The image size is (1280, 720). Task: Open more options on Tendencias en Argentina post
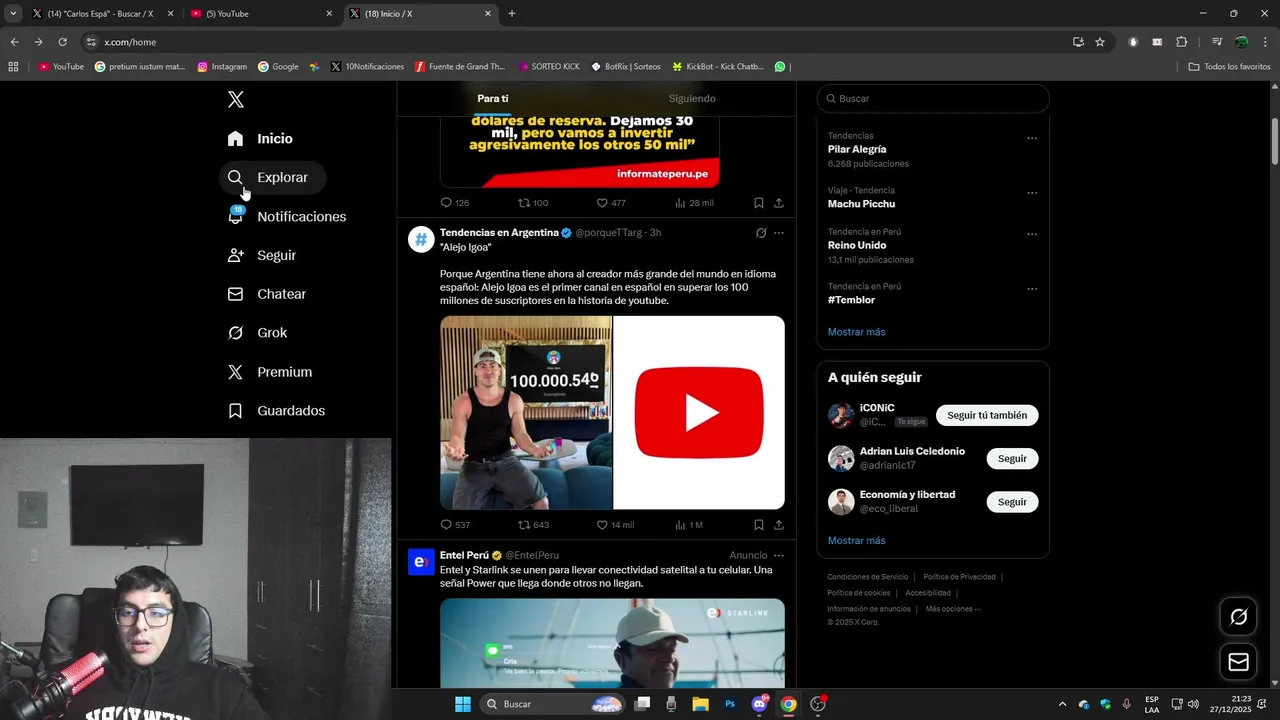coord(779,233)
